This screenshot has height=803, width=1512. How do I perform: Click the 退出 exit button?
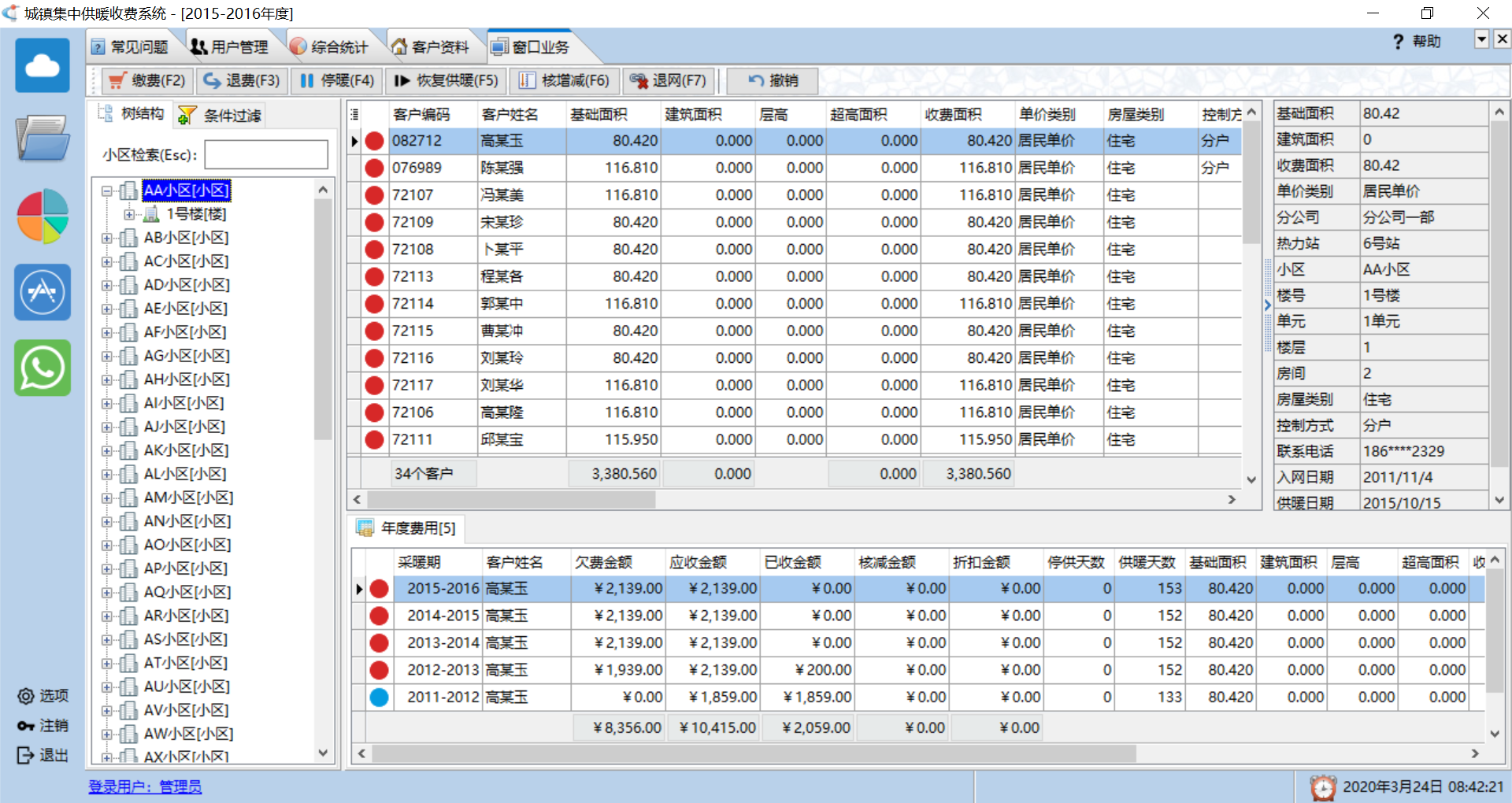click(43, 755)
